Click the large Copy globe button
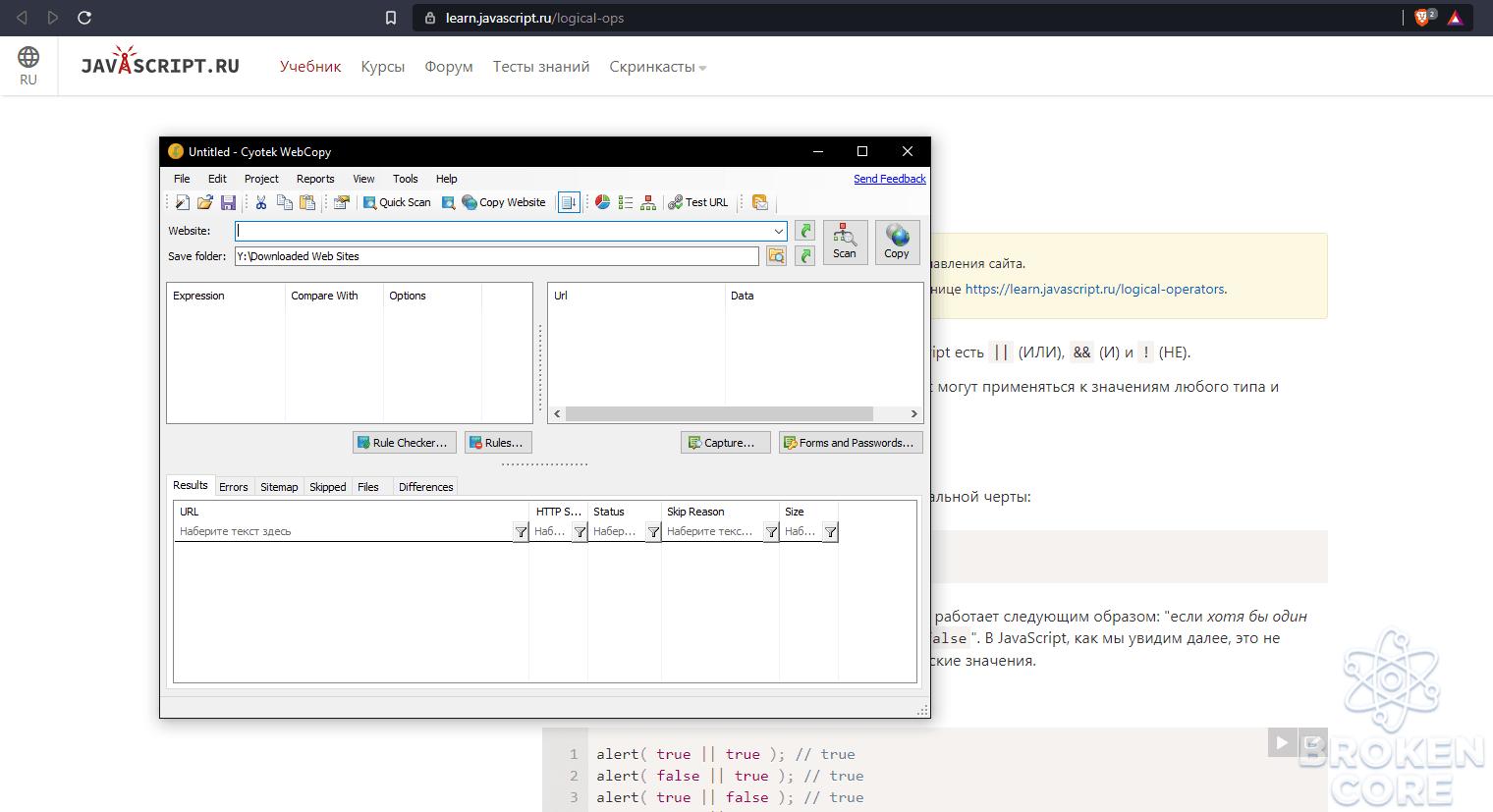 tap(897, 242)
